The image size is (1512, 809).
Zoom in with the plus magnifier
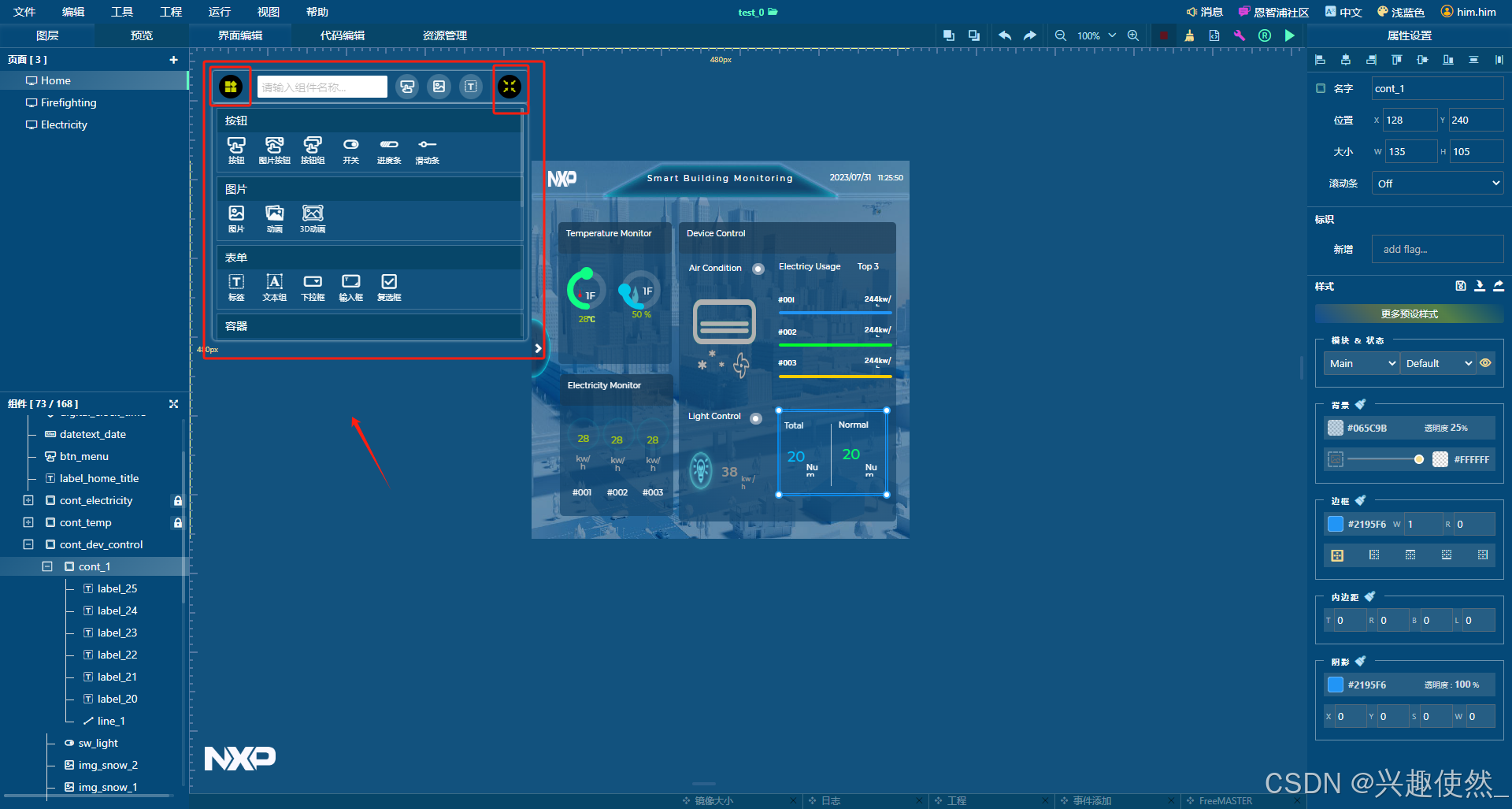click(1133, 35)
